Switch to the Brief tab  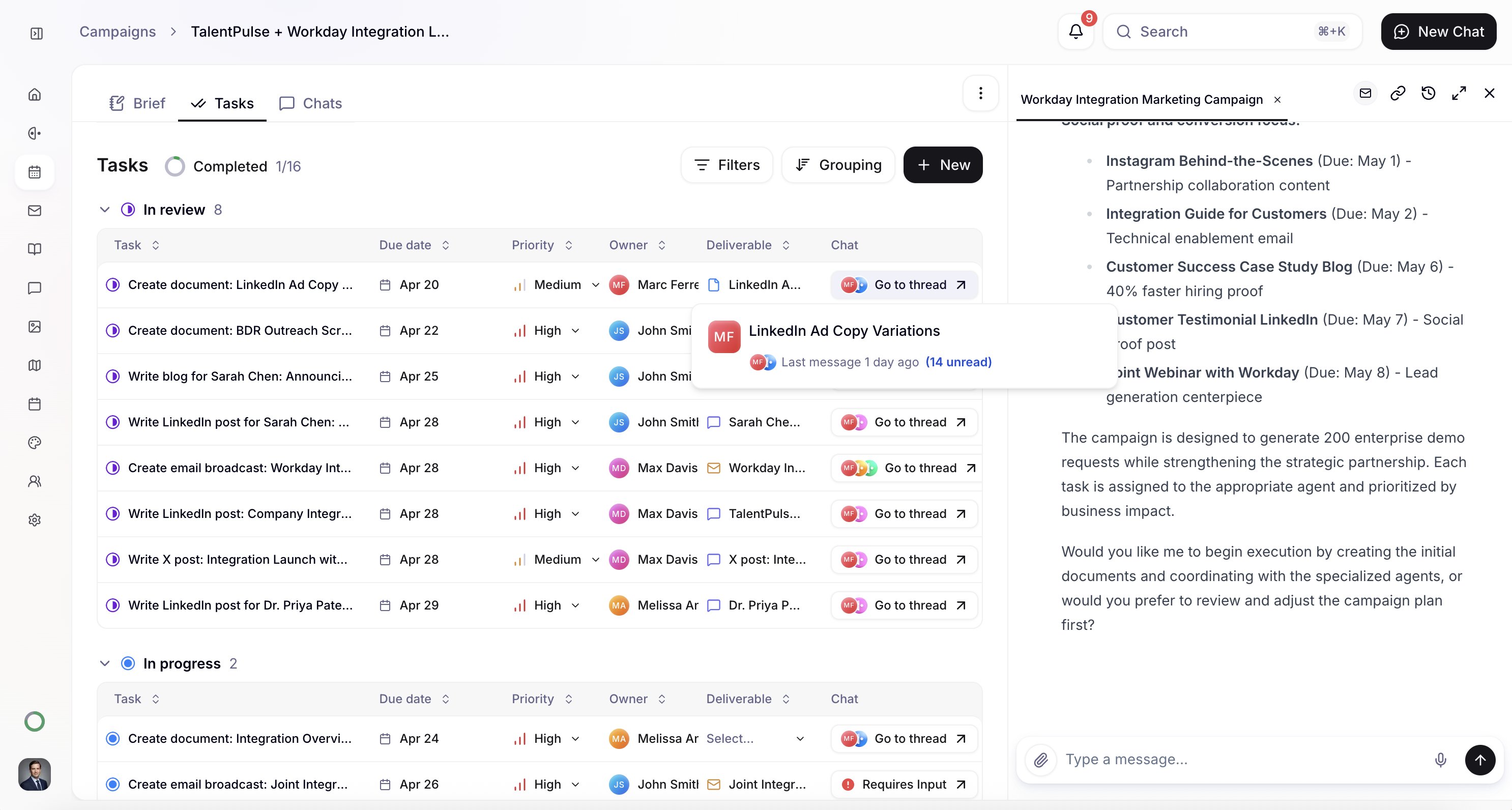tap(137, 103)
